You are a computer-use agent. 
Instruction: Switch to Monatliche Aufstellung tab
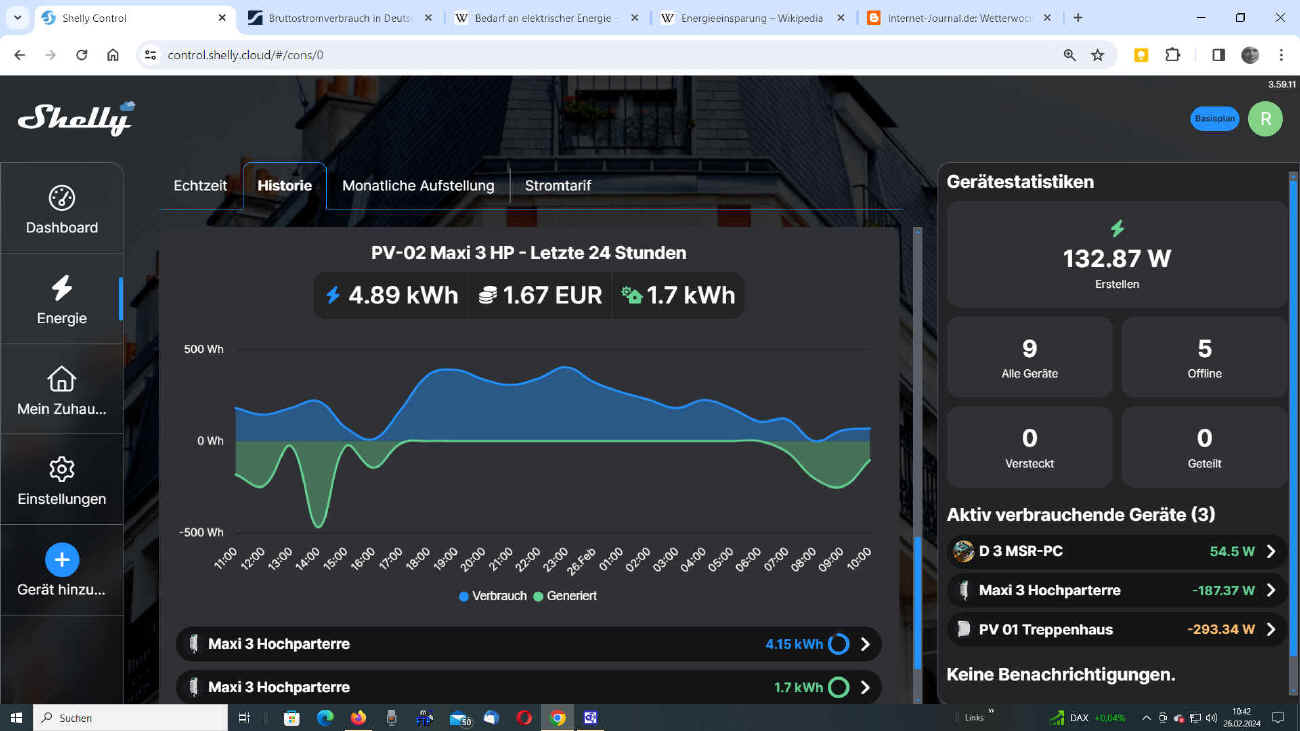point(418,186)
